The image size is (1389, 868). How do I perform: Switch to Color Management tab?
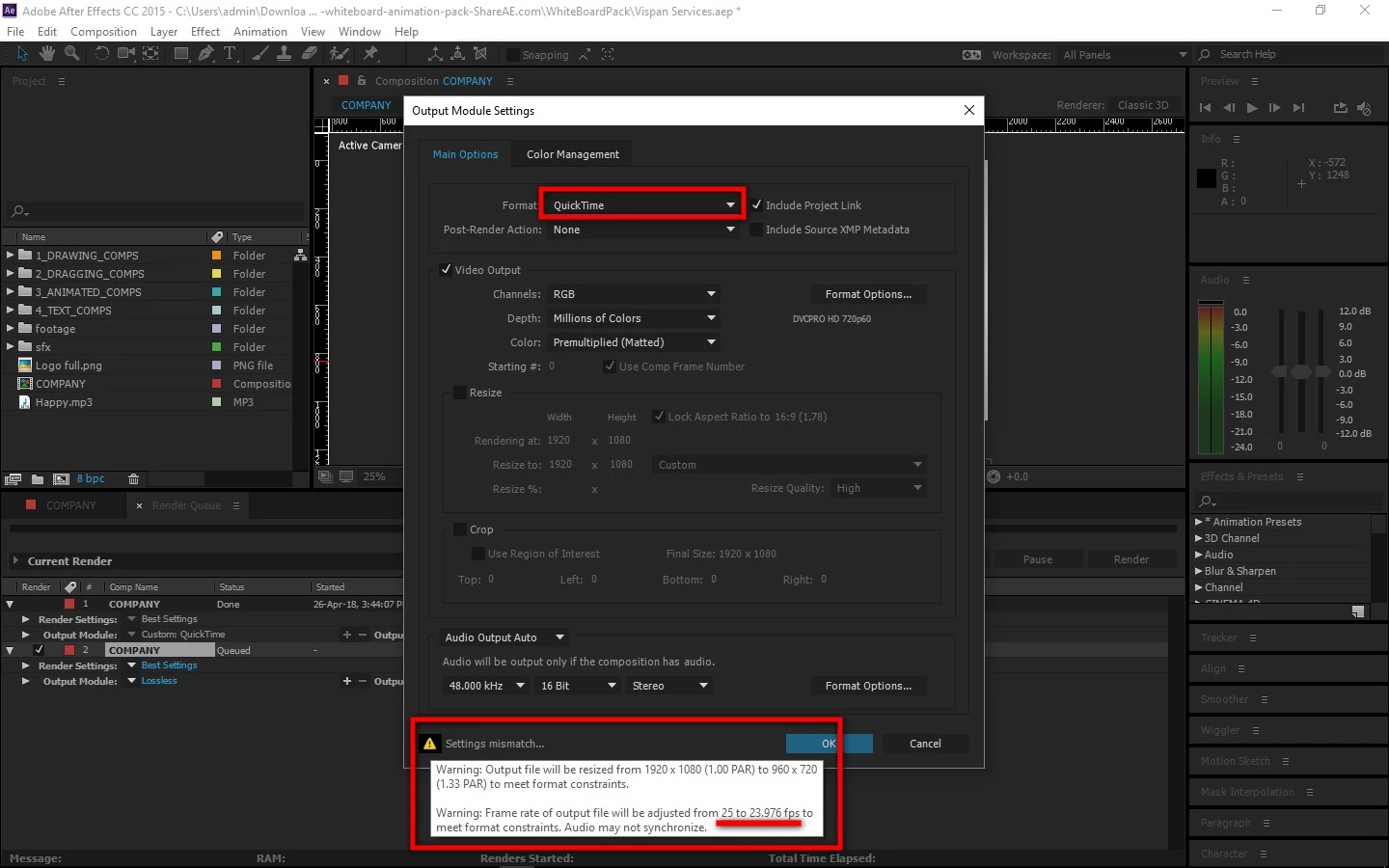coord(573,154)
